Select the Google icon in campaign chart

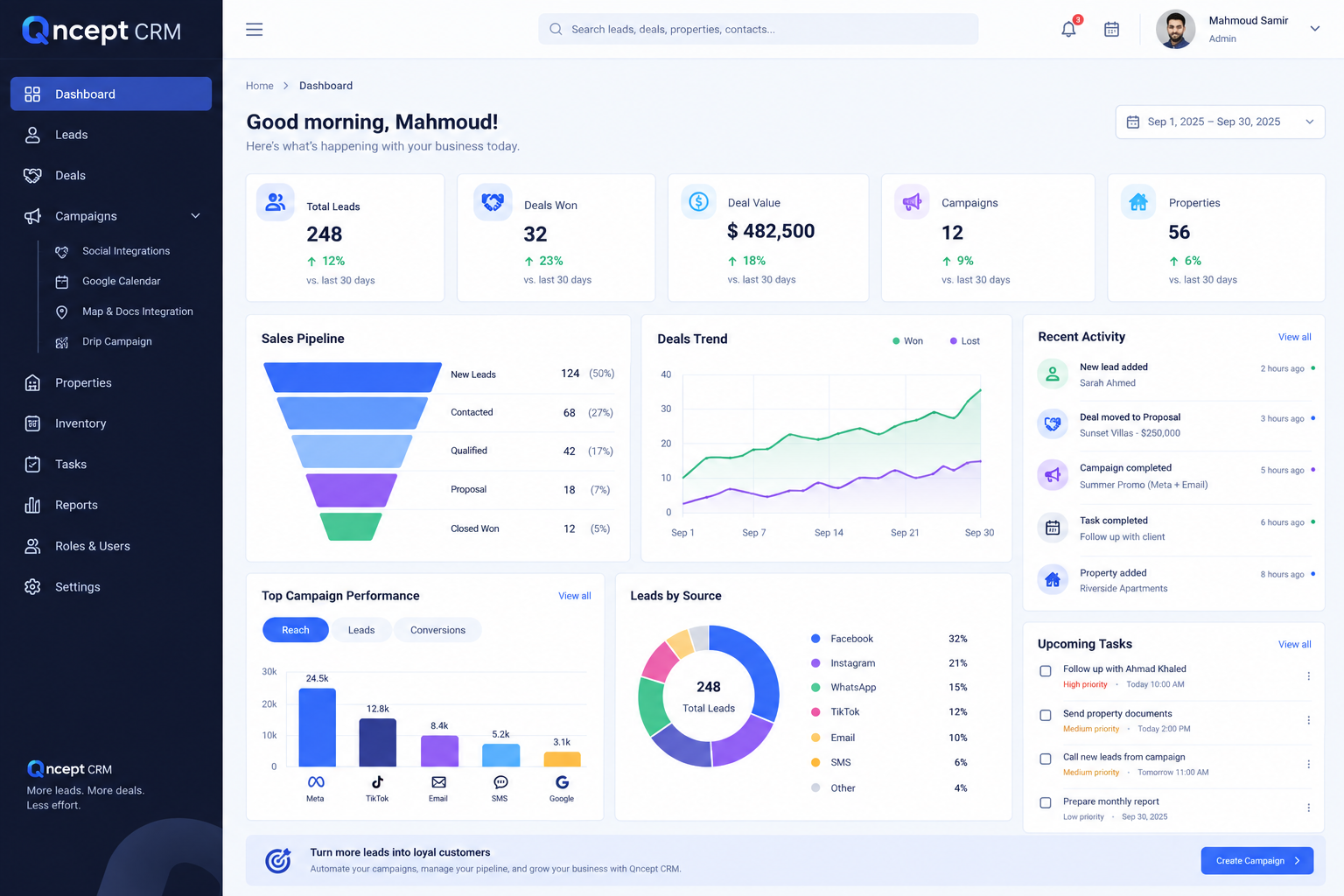click(x=562, y=781)
